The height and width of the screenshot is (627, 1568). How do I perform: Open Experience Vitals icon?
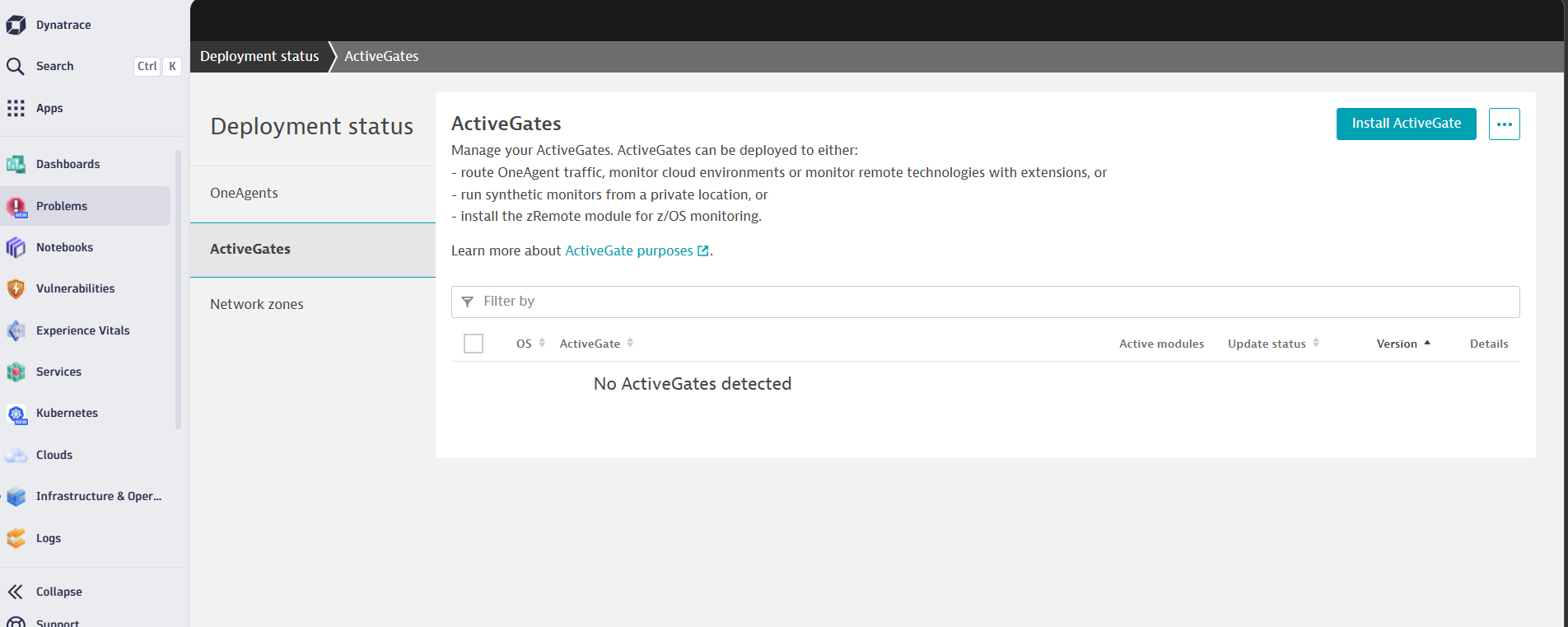[x=16, y=330]
